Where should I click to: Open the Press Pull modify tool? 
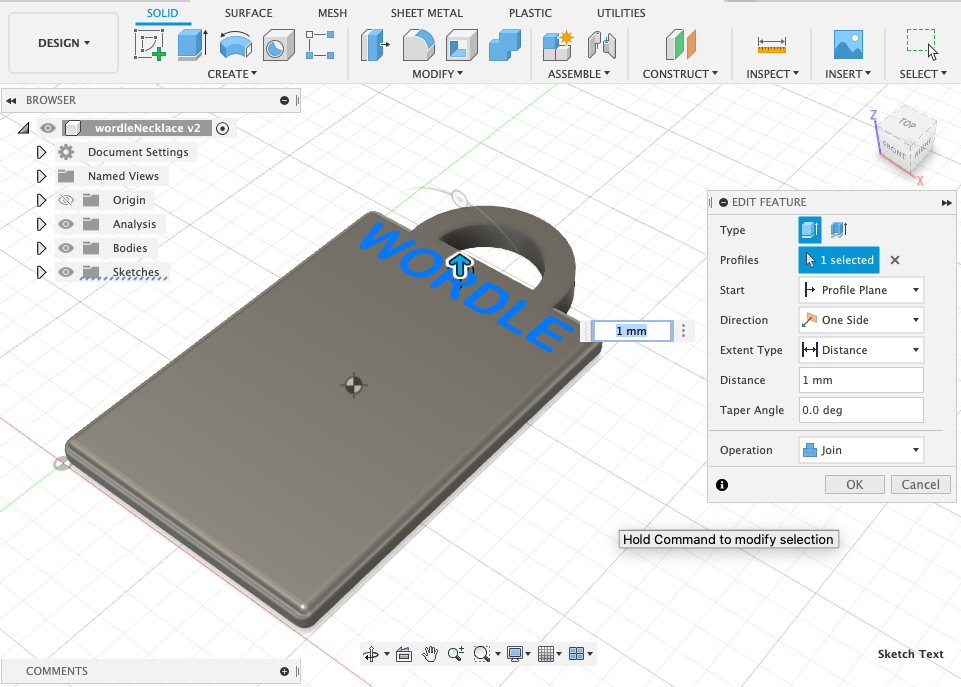pyautogui.click(x=376, y=45)
